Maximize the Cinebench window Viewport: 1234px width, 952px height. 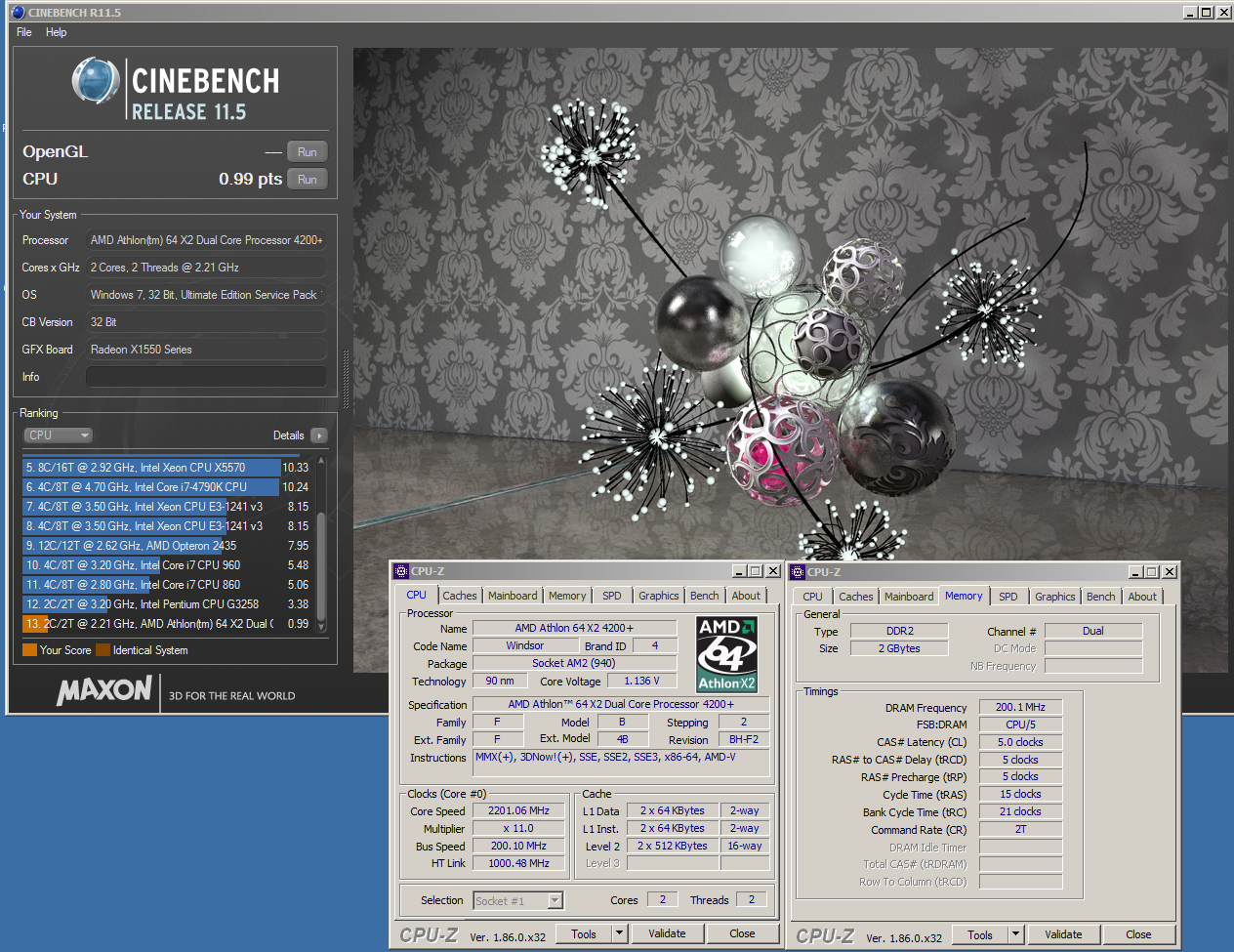point(1207,13)
